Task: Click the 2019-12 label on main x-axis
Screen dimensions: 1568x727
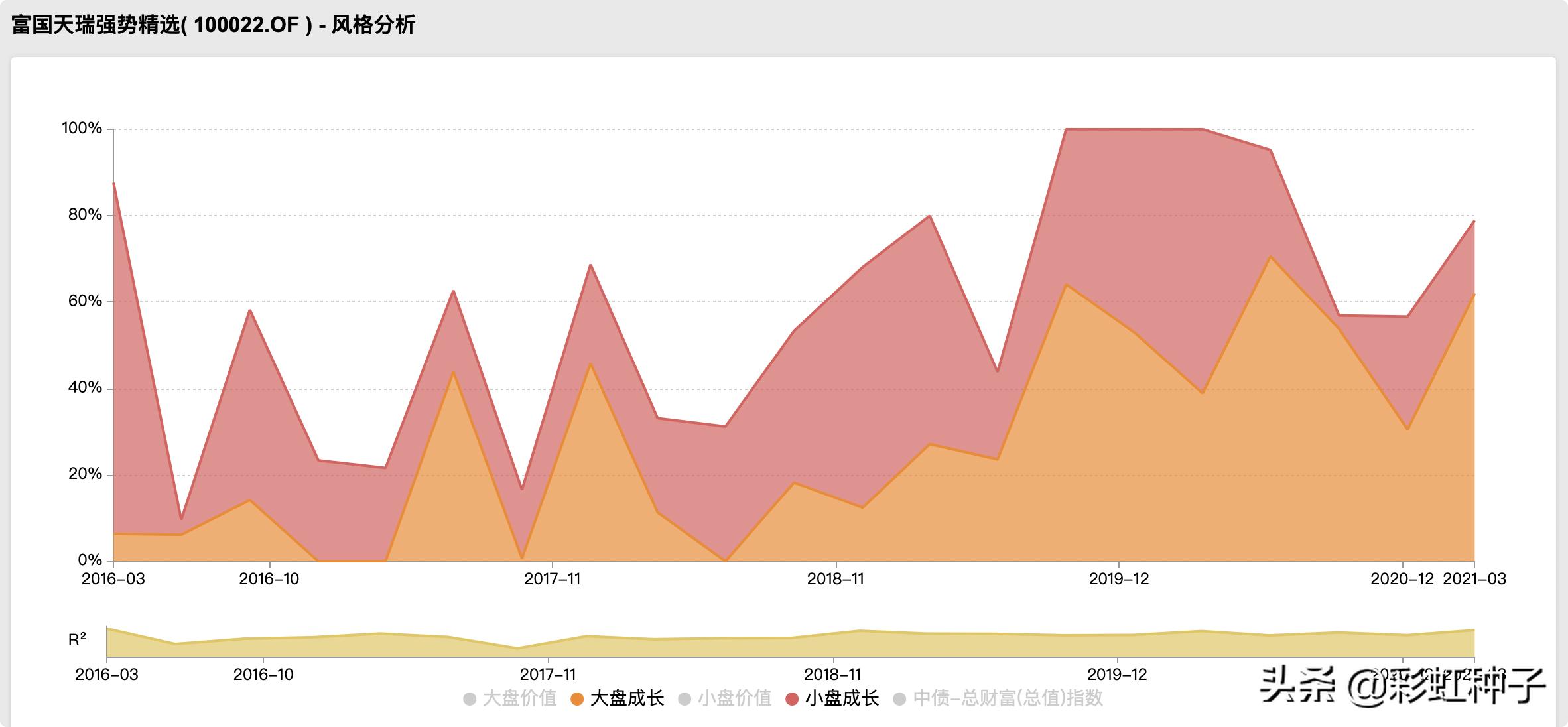Action: (1118, 579)
